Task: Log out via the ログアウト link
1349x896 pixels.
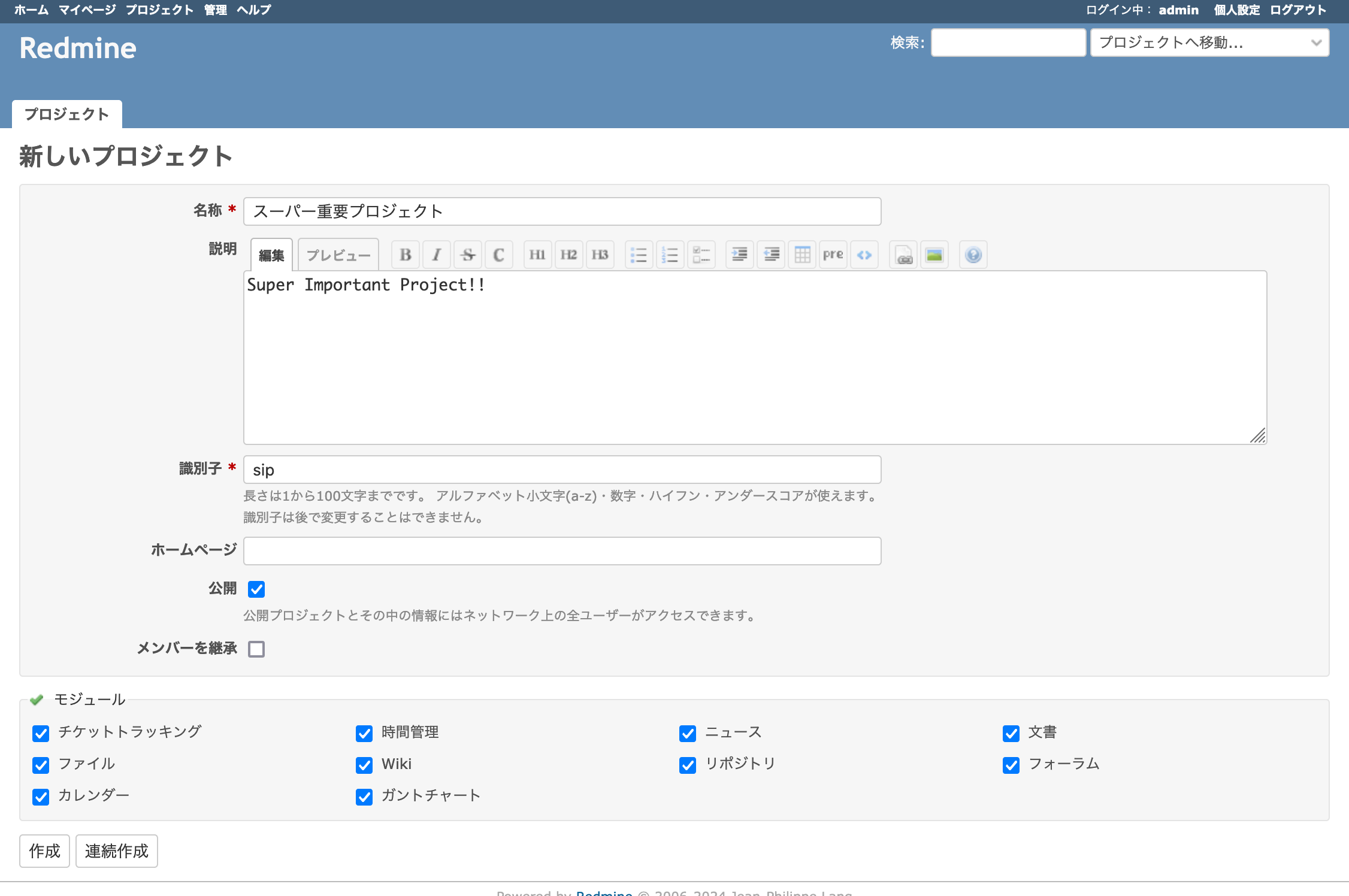Action: (x=1297, y=10)
